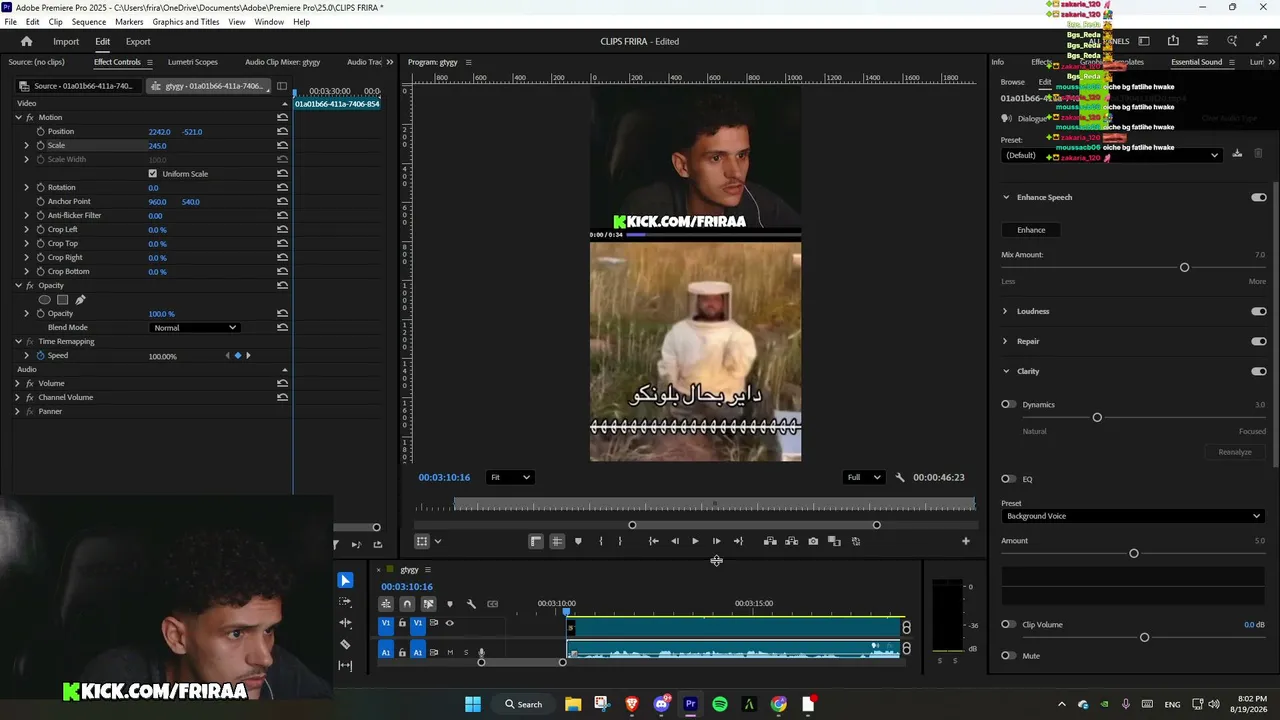This screenshot has width=1280, height=720.
Task: Click the Enhance button
Action: tap(1031, 230)
